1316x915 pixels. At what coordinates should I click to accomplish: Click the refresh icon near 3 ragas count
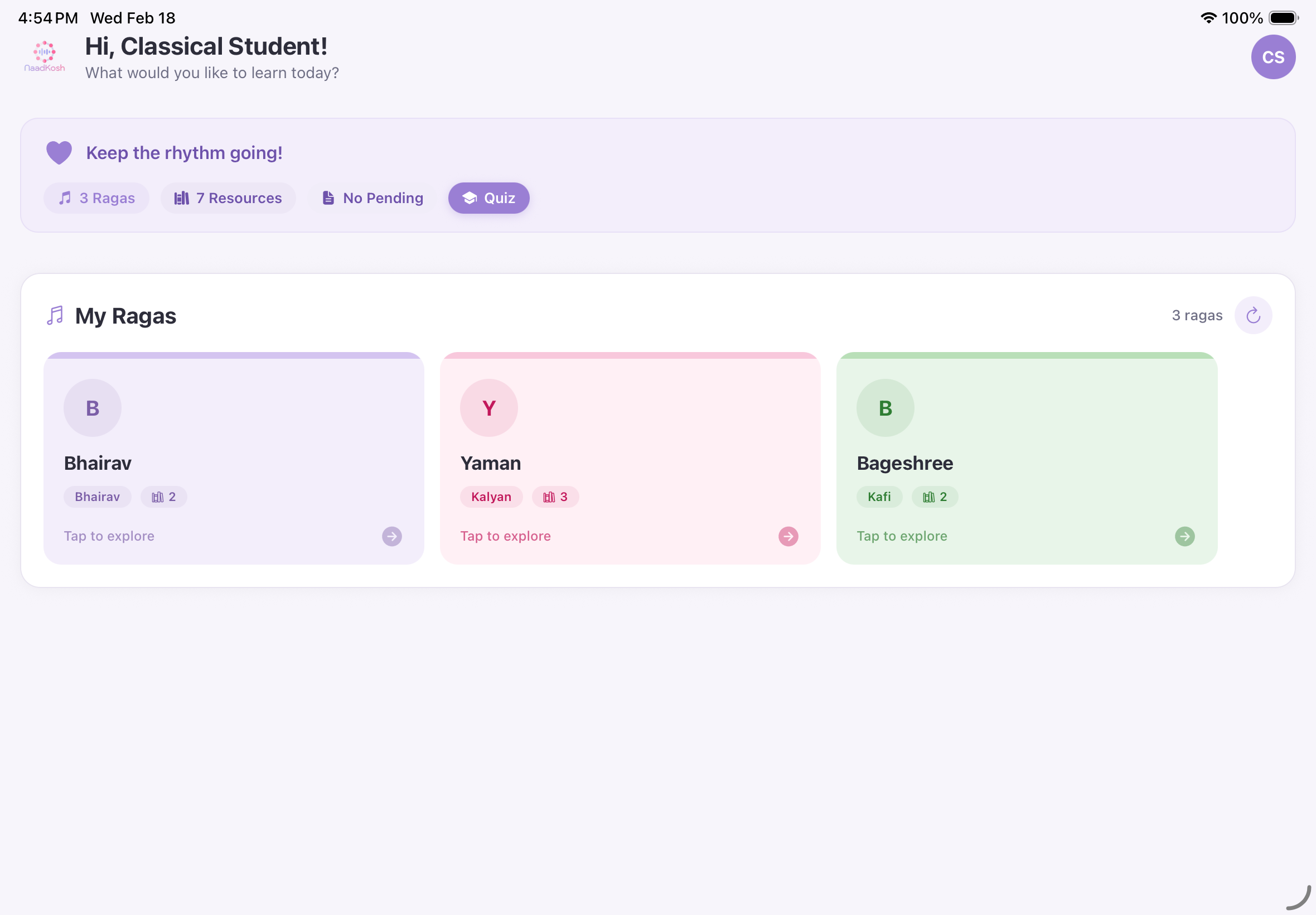tap(1254, 315)
